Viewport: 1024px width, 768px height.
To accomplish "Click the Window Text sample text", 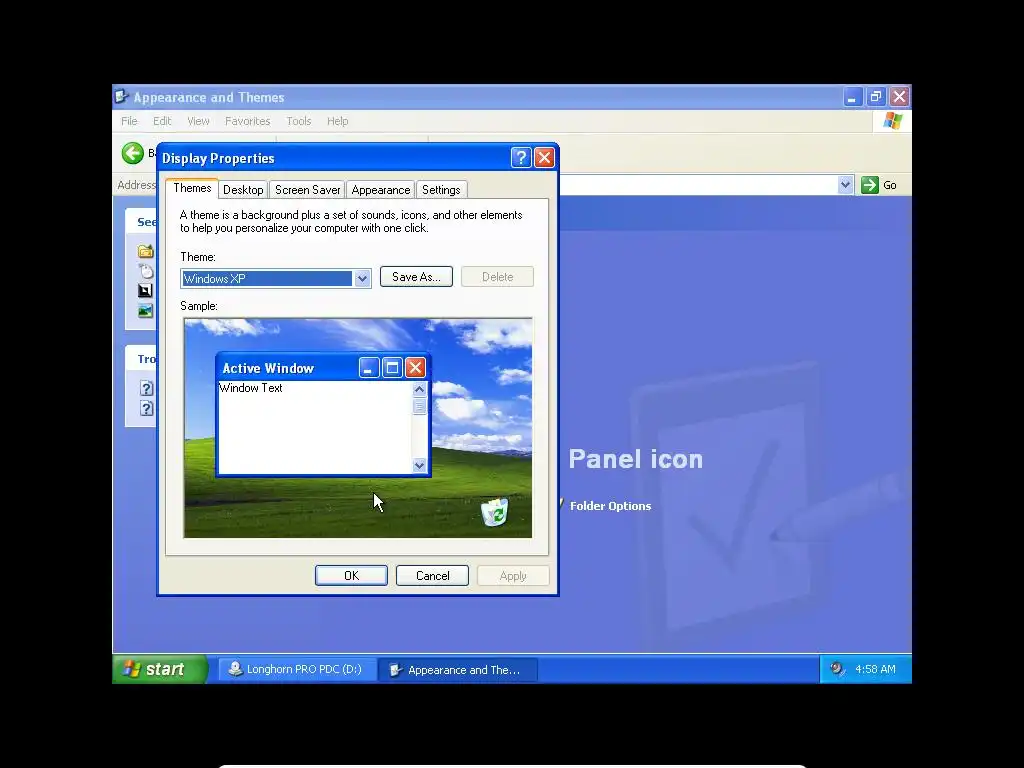I will pos(251,388).
